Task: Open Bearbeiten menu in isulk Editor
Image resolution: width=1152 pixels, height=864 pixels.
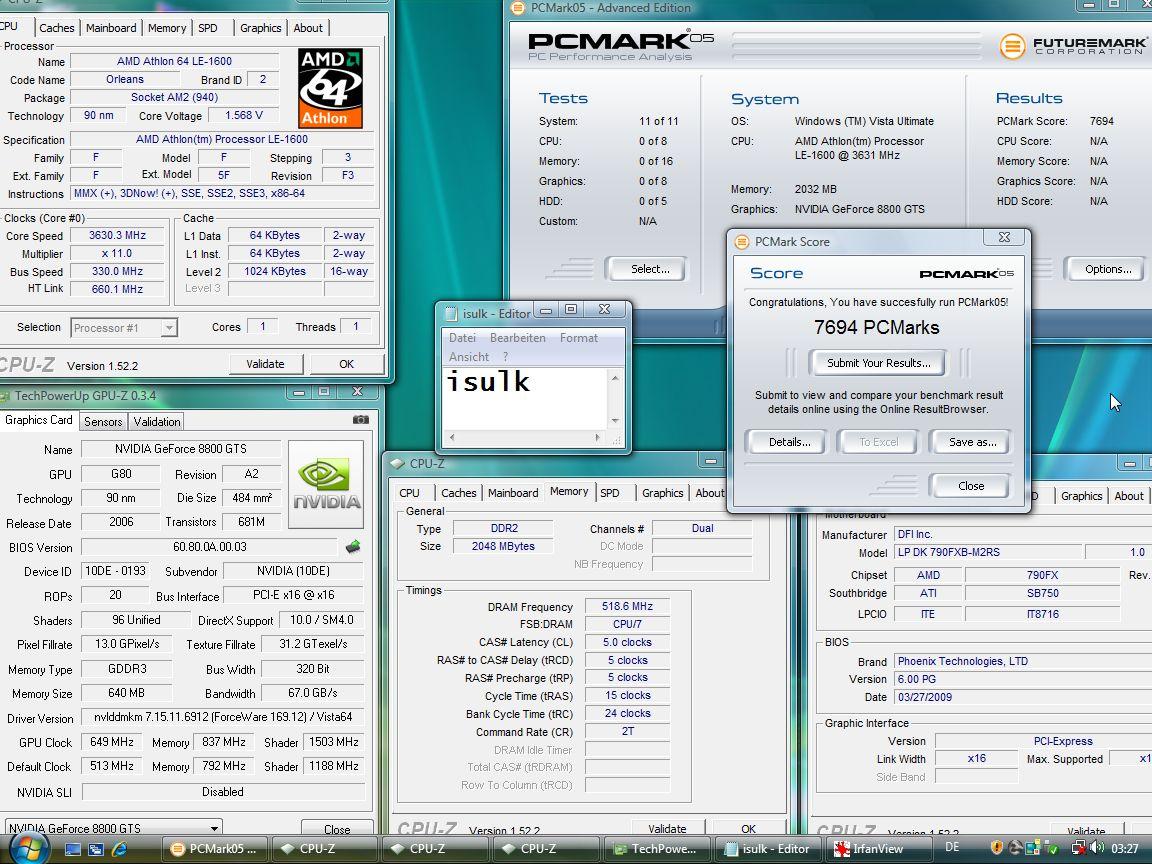Action: point(517,338)
